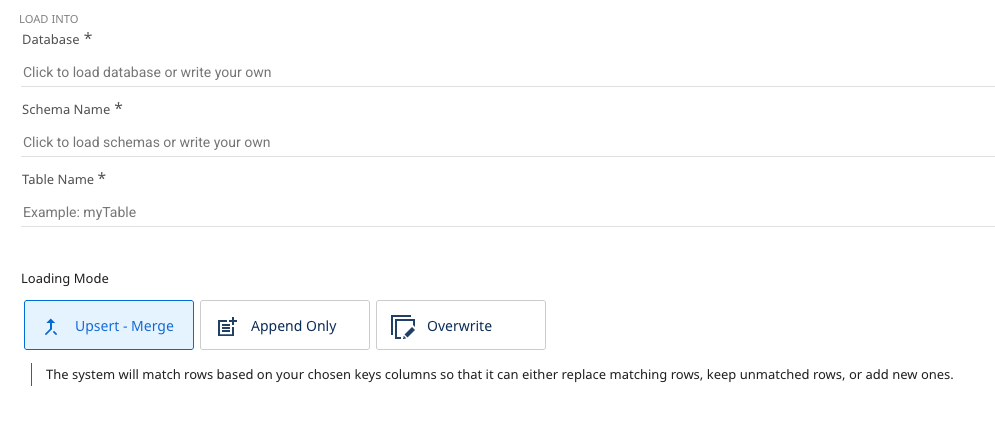Open the Database dropdown field
995x426 pixels.
(508, 72)
